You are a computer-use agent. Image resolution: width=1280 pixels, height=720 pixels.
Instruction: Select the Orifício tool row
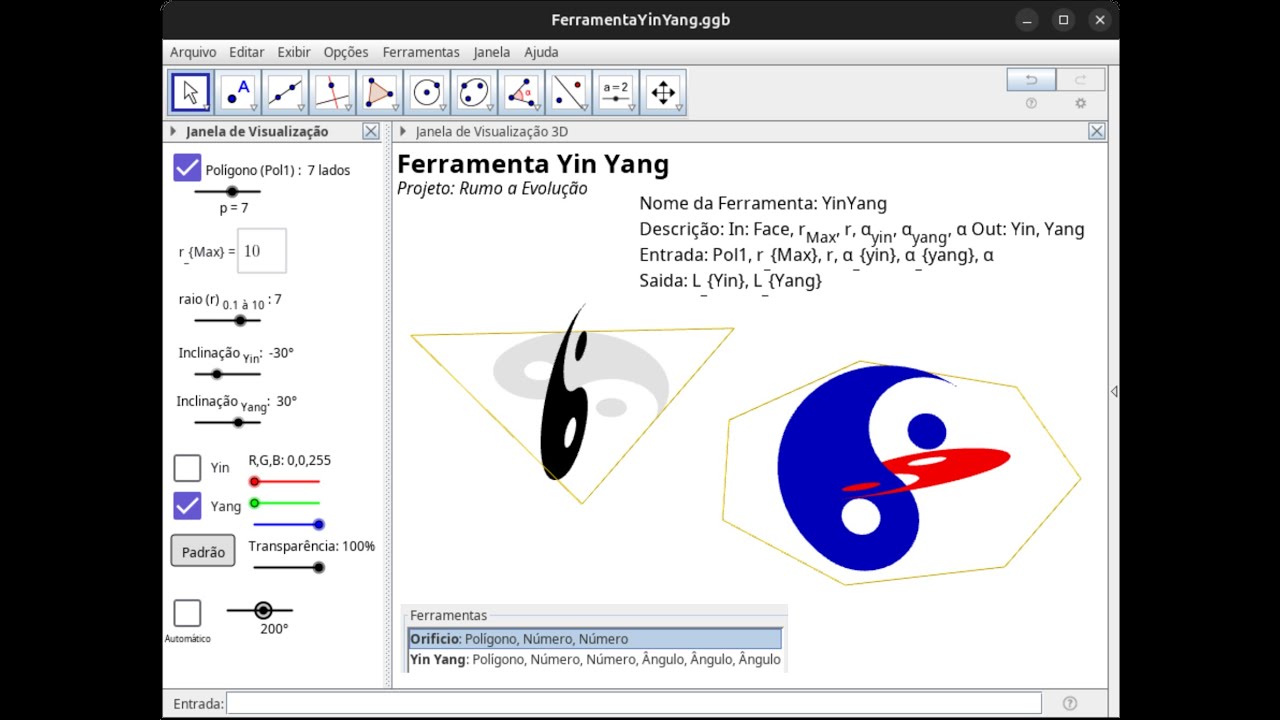(595, 639)
